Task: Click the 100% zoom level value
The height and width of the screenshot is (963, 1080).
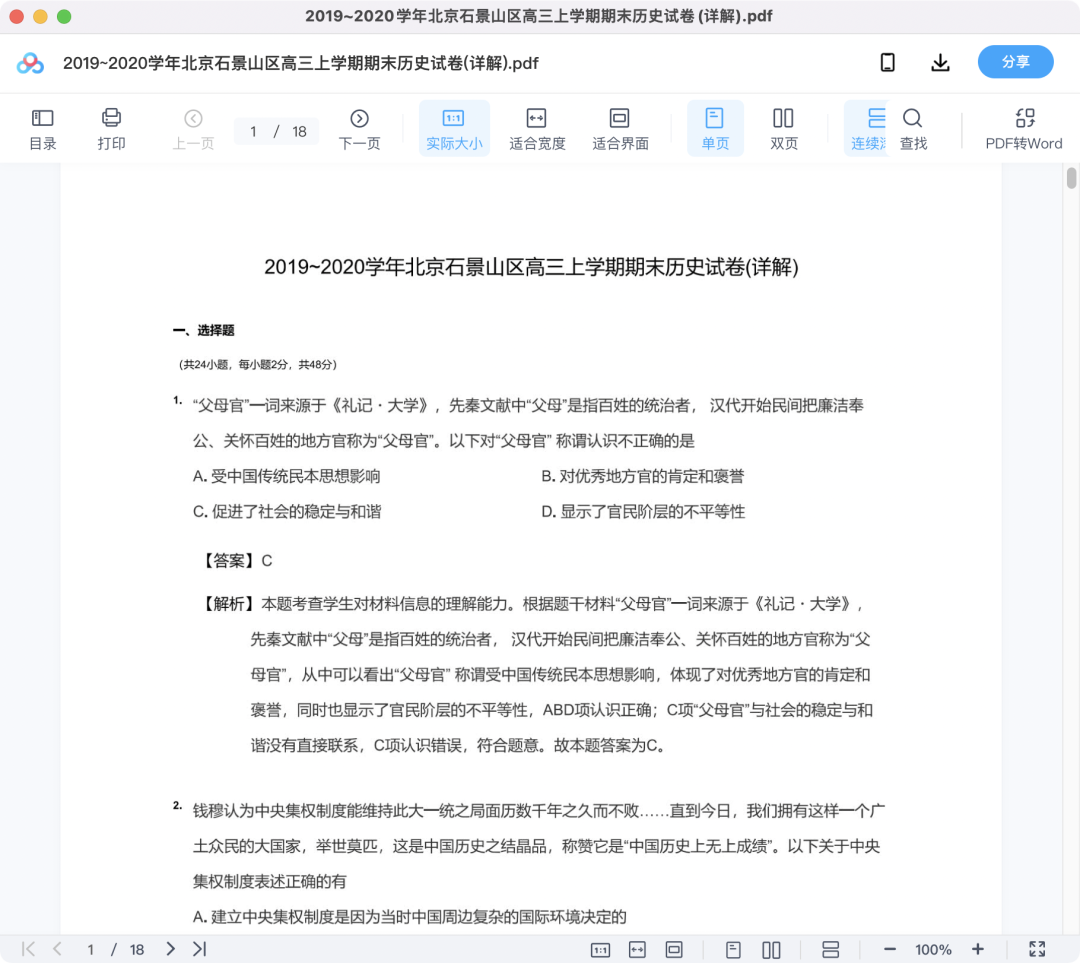Action: tap(933, 950)
